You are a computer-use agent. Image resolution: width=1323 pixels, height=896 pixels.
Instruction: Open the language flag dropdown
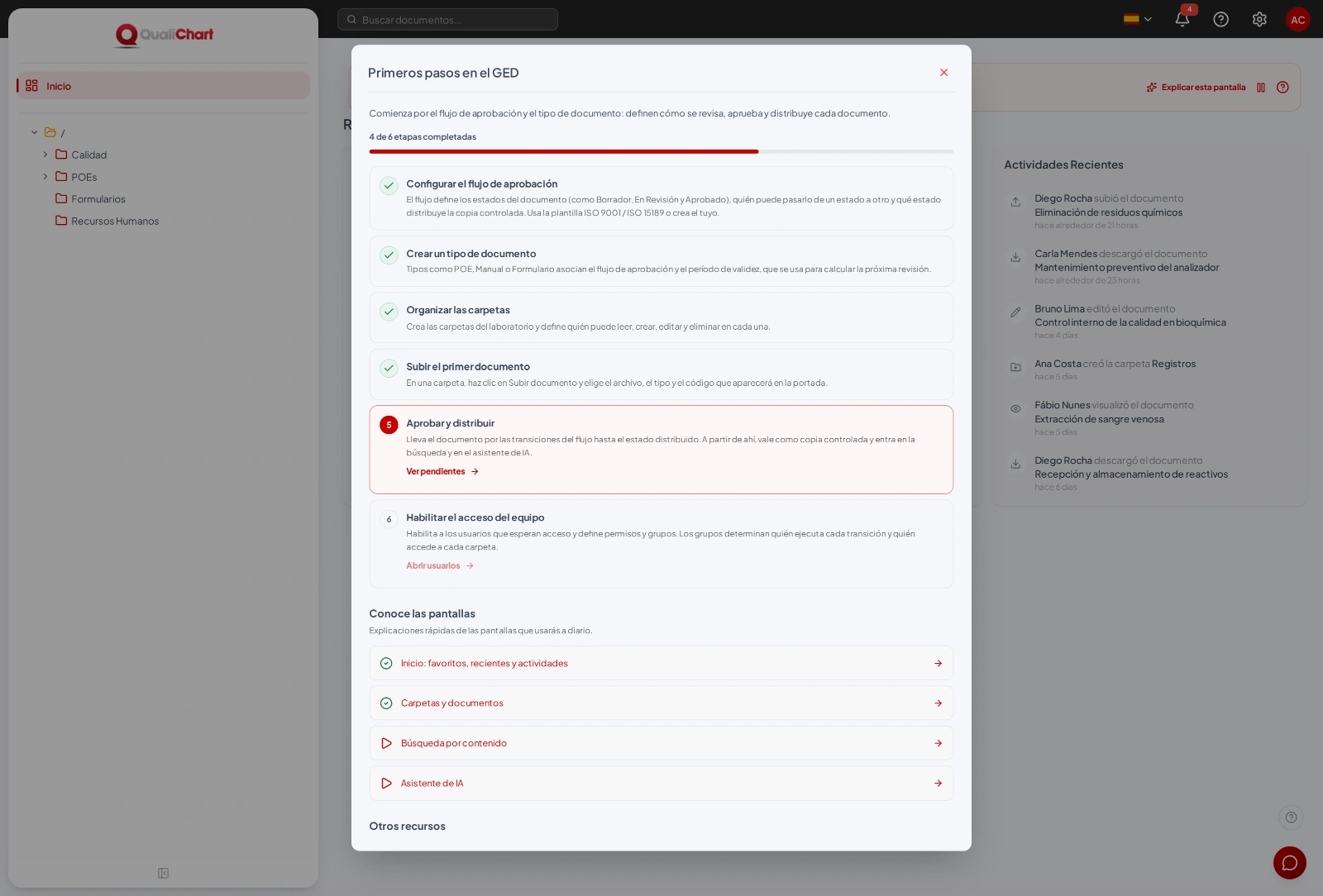click(1138, 19)
